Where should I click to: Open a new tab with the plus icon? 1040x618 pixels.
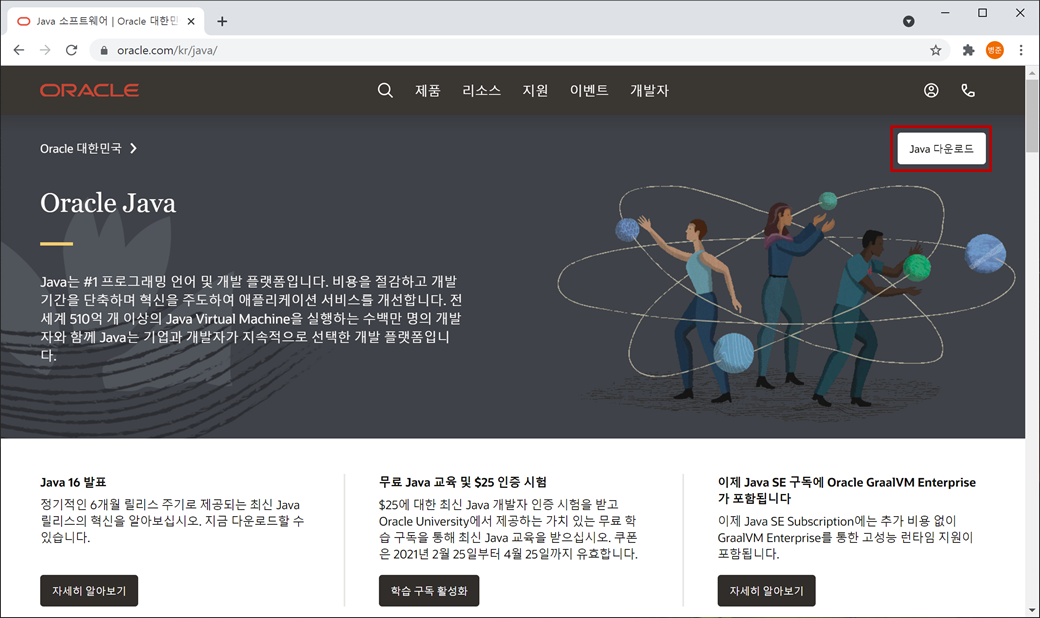click(222, 21)
